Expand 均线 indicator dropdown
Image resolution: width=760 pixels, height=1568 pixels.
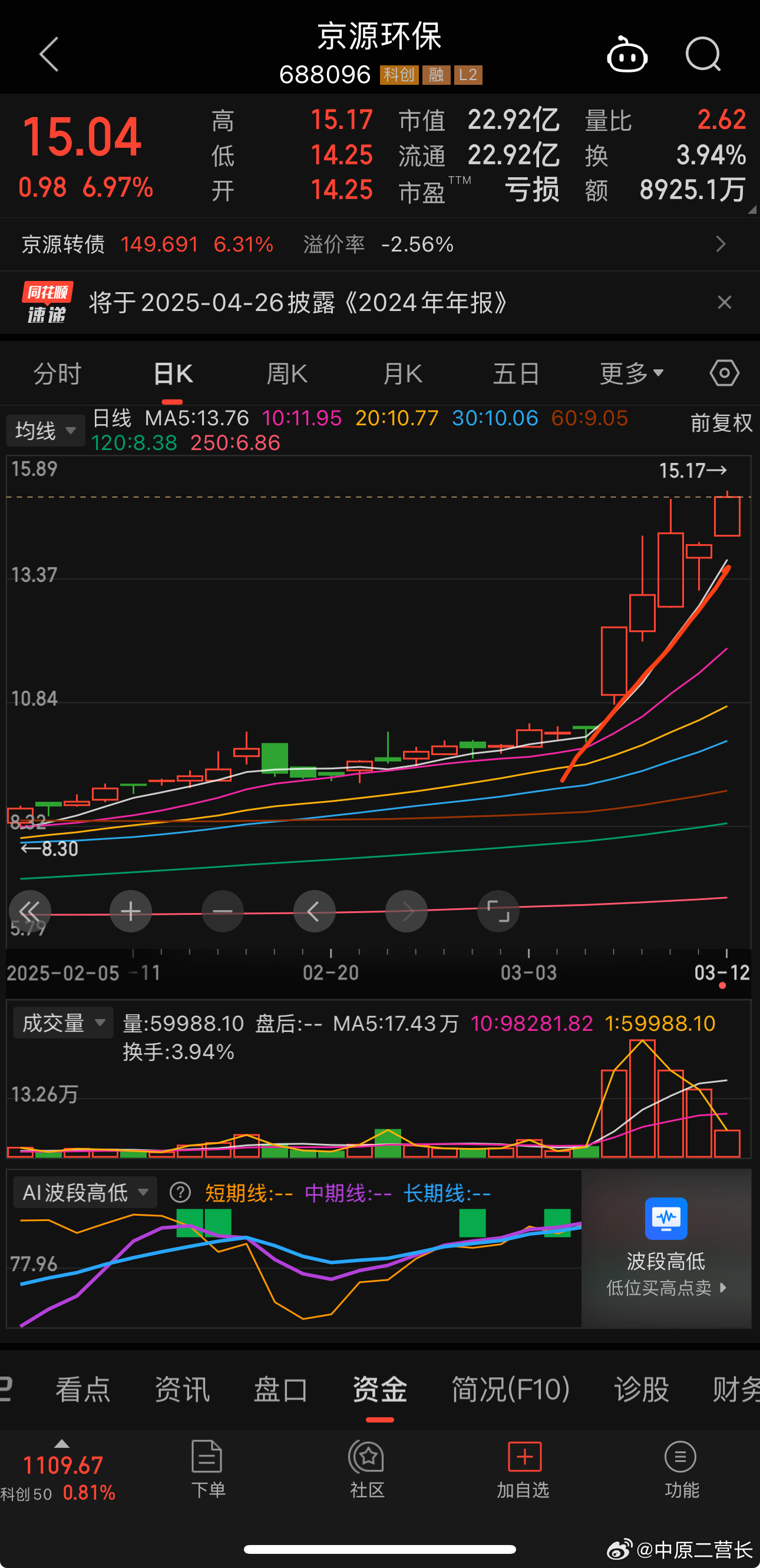46,431
